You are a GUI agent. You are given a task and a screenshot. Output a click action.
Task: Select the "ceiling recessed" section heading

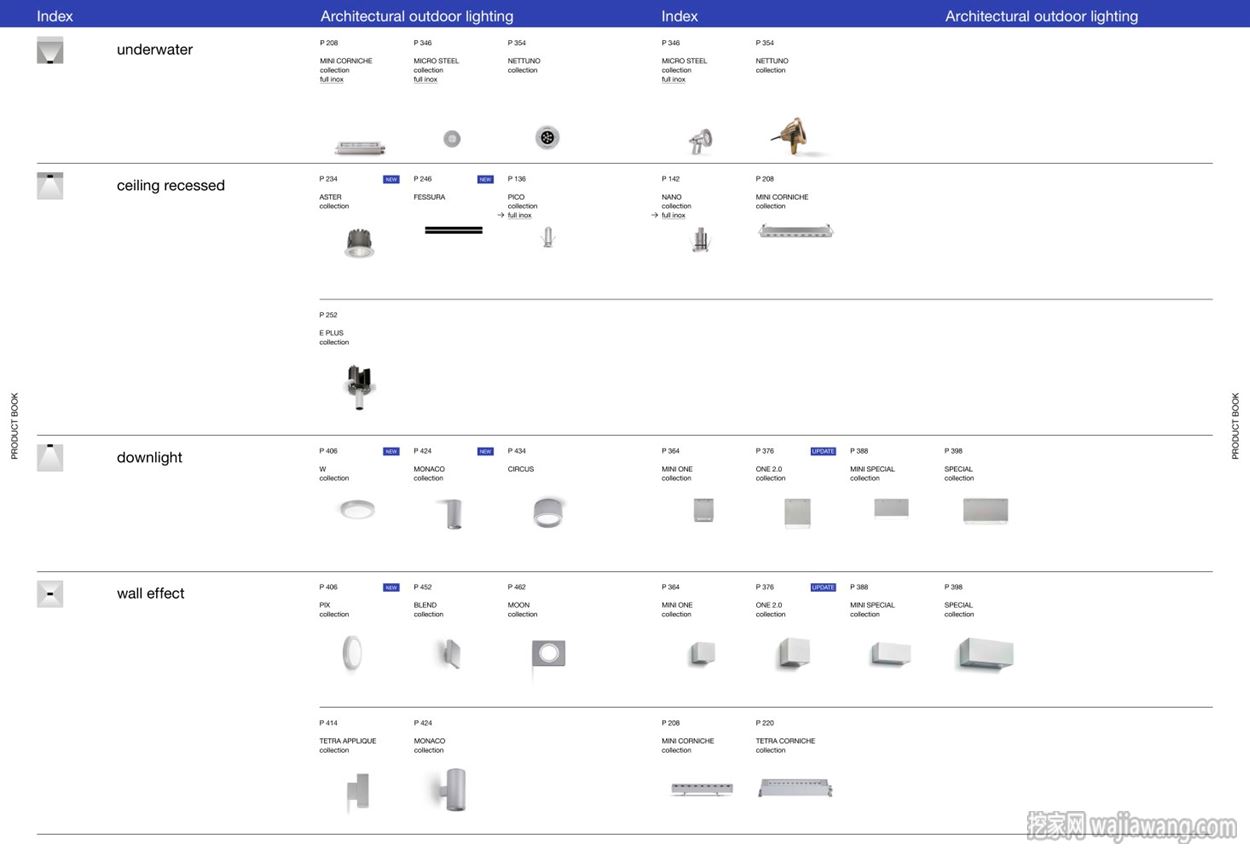[x=171, y=186]
